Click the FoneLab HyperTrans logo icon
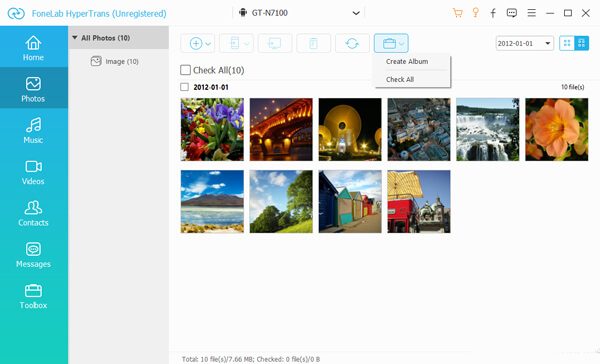Screen dimensions: 600x364 pos(16,13)
